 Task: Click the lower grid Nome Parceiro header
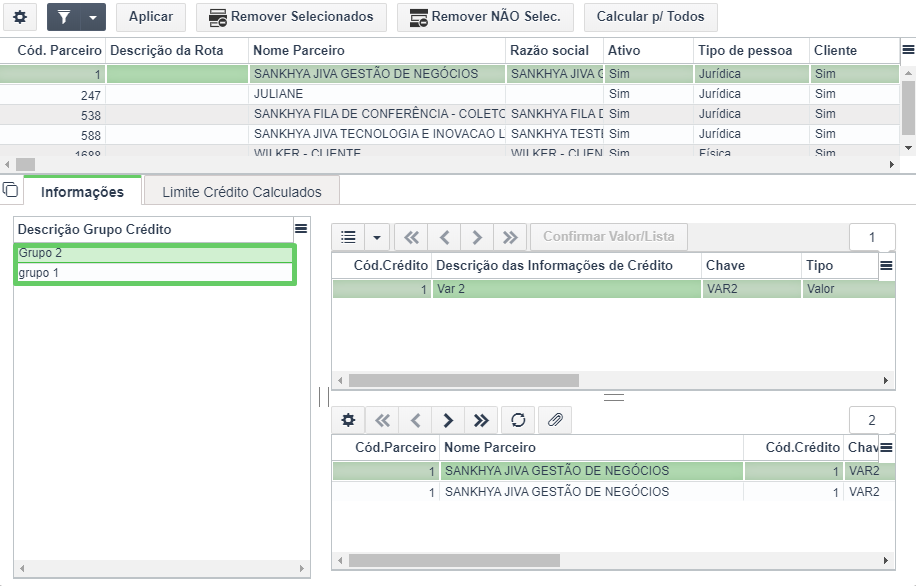[x=591, y=448]
